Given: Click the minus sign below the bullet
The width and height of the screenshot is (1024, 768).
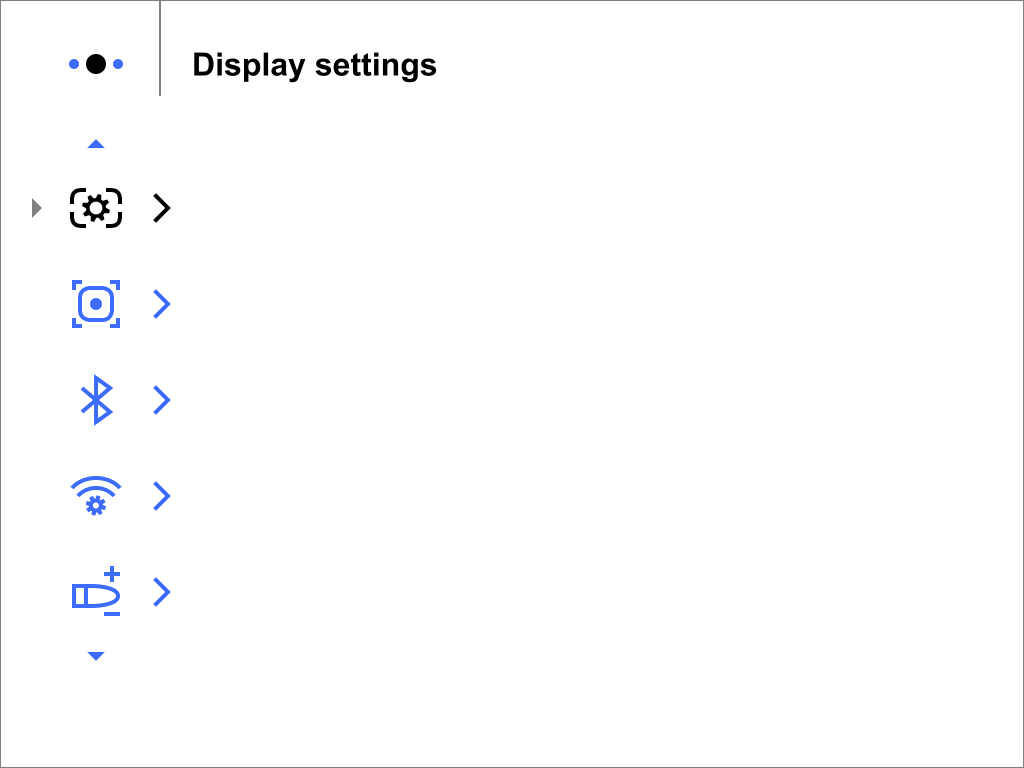Looking at the screenshot, I should [112, 614].
